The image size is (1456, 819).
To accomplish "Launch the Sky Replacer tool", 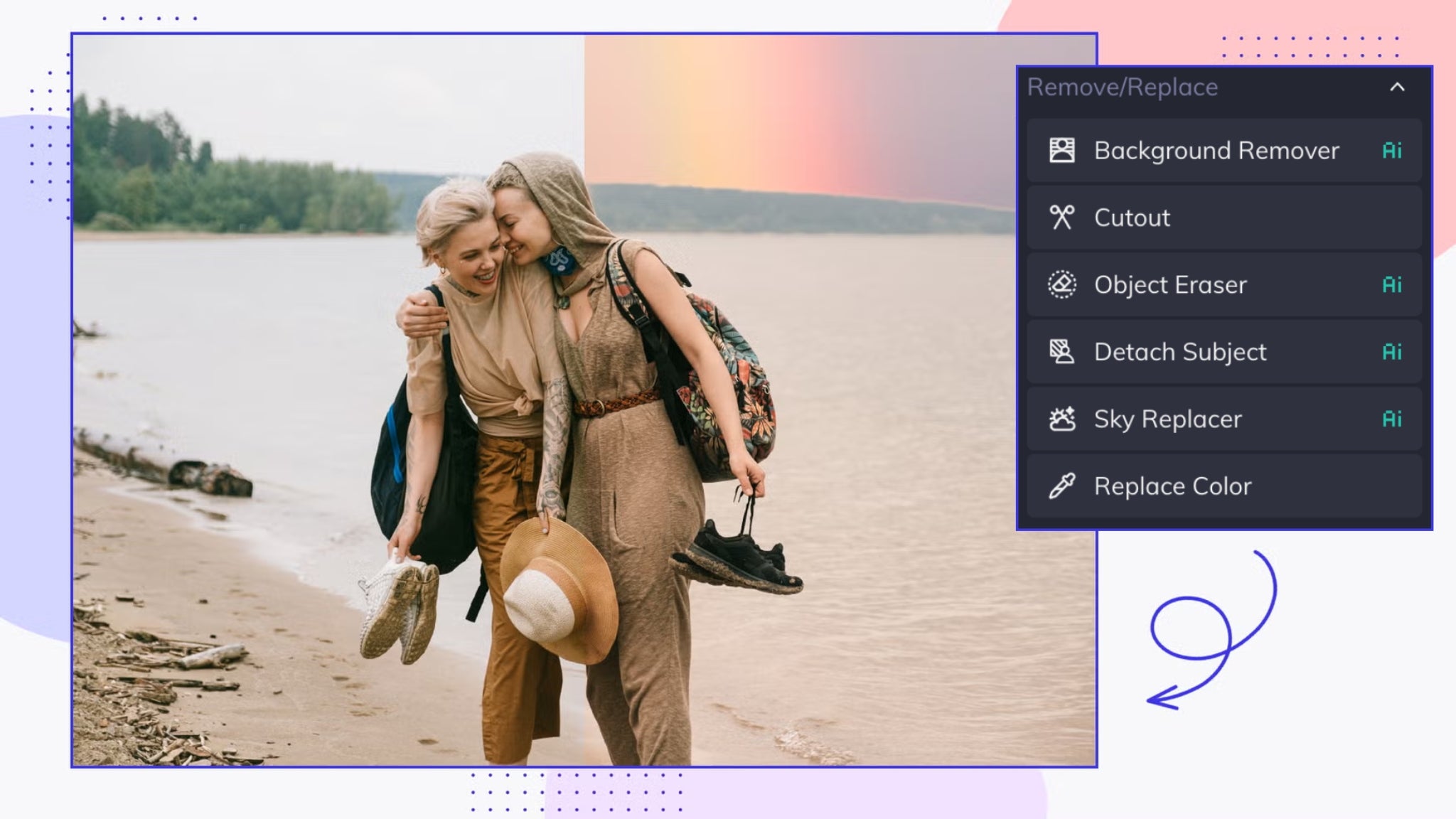I will (x=1169, y=419).
